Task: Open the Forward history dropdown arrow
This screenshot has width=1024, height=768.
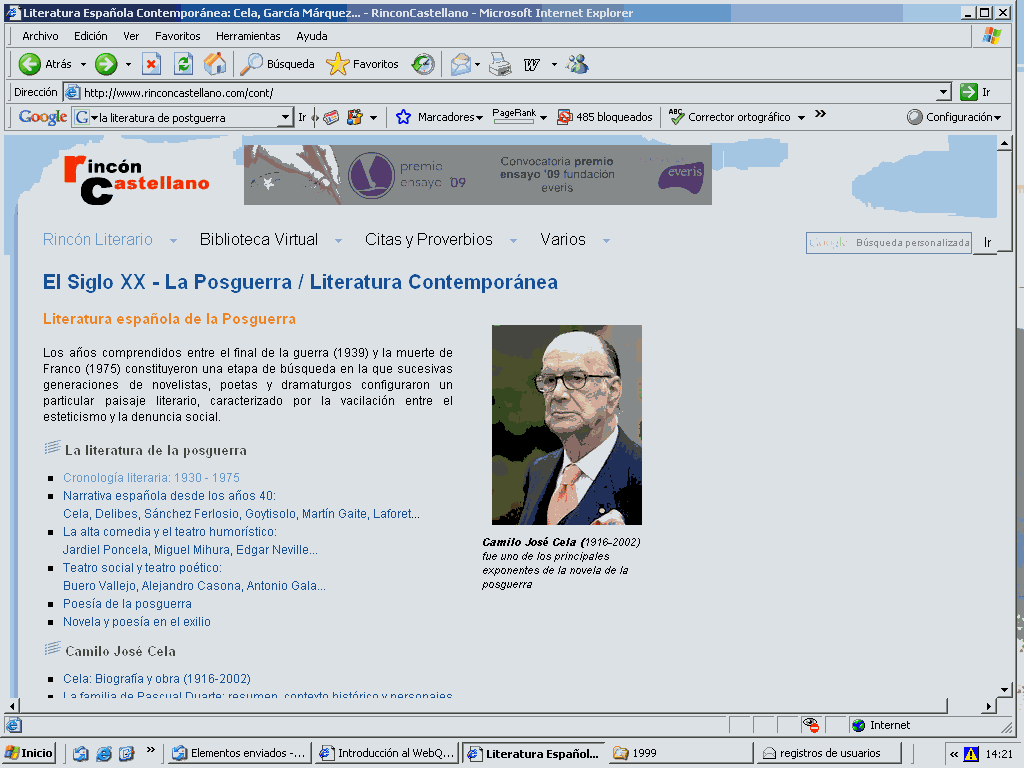Action: pos(128,64)
